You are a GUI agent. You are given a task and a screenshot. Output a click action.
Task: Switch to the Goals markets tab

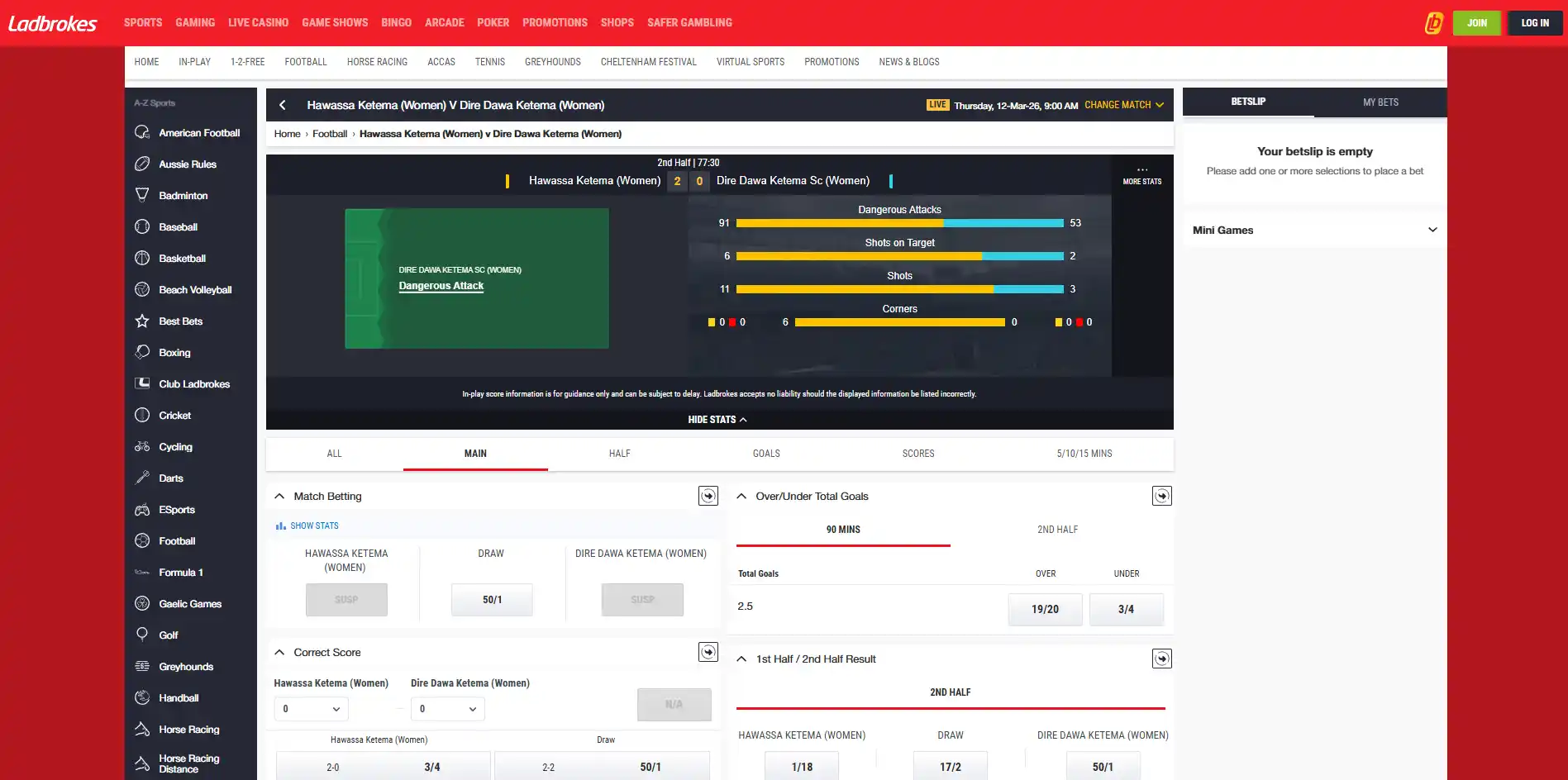(766, 454)
